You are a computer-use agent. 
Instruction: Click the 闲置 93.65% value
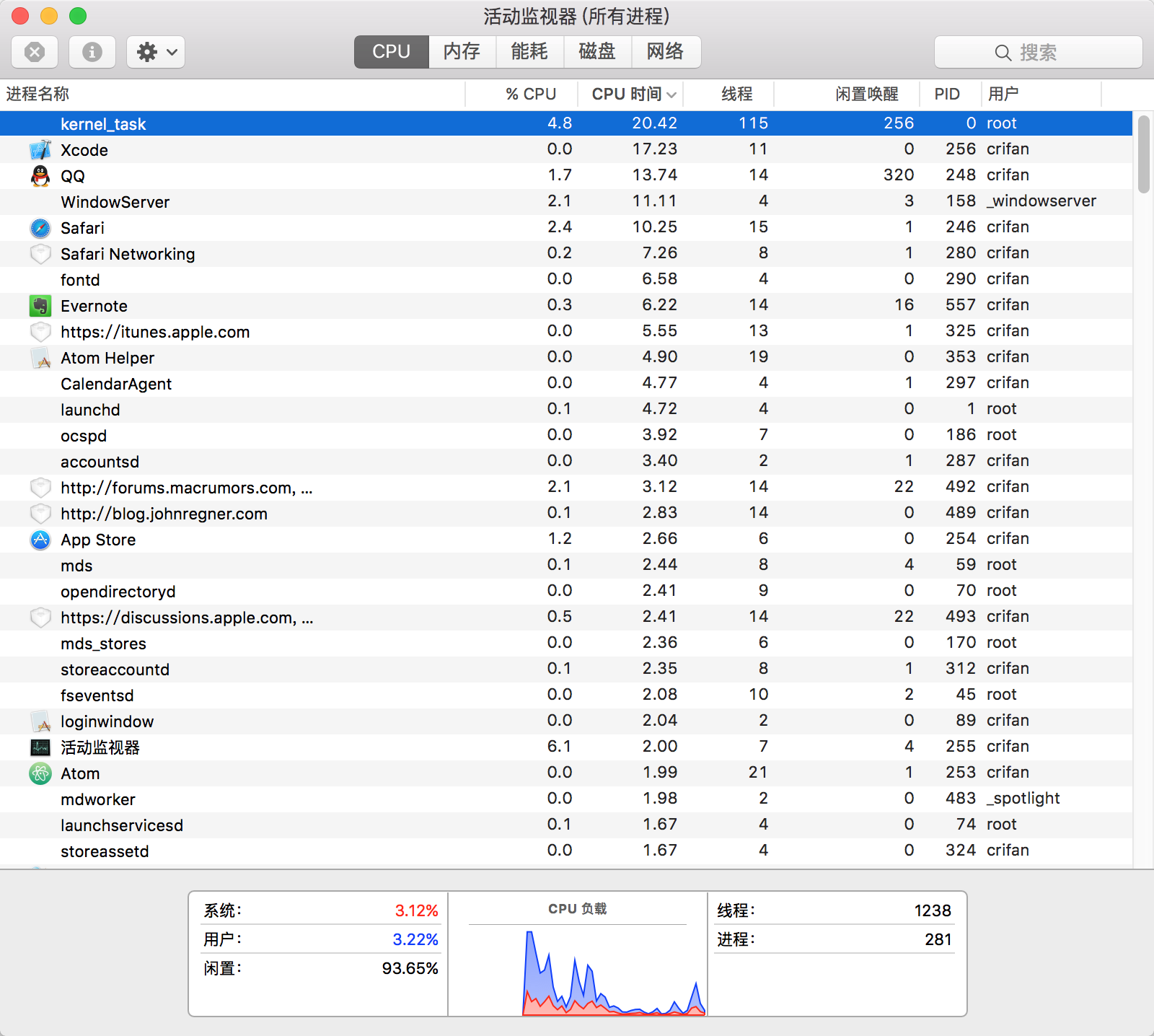click(410, 968)
